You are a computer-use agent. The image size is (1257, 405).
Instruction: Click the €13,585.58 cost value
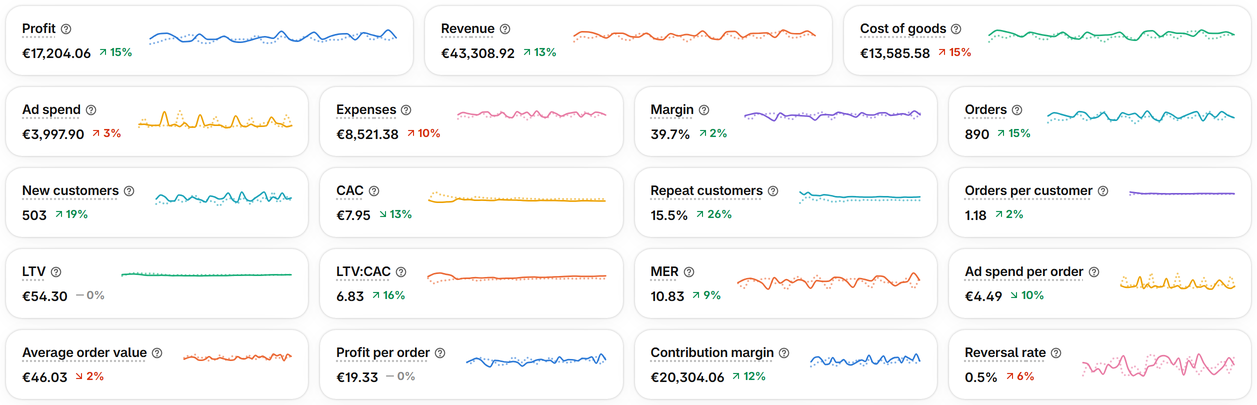click(x=895, y=53)
